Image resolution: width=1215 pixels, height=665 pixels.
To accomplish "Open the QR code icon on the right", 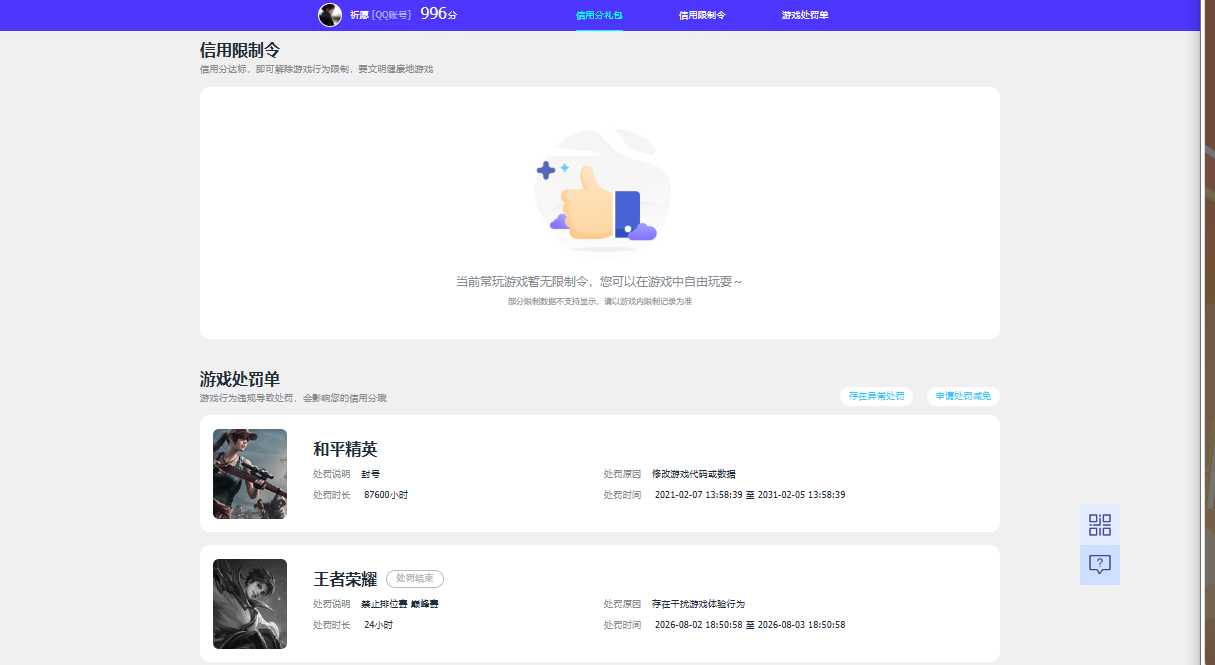I will tap(1100, 525).
